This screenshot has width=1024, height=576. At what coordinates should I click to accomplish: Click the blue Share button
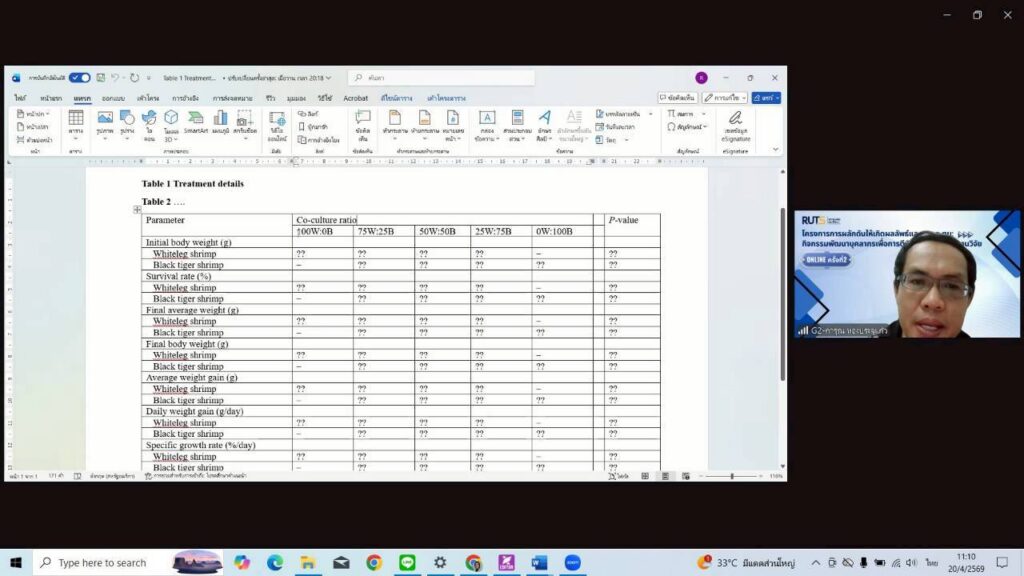click(x=766, y=98)
